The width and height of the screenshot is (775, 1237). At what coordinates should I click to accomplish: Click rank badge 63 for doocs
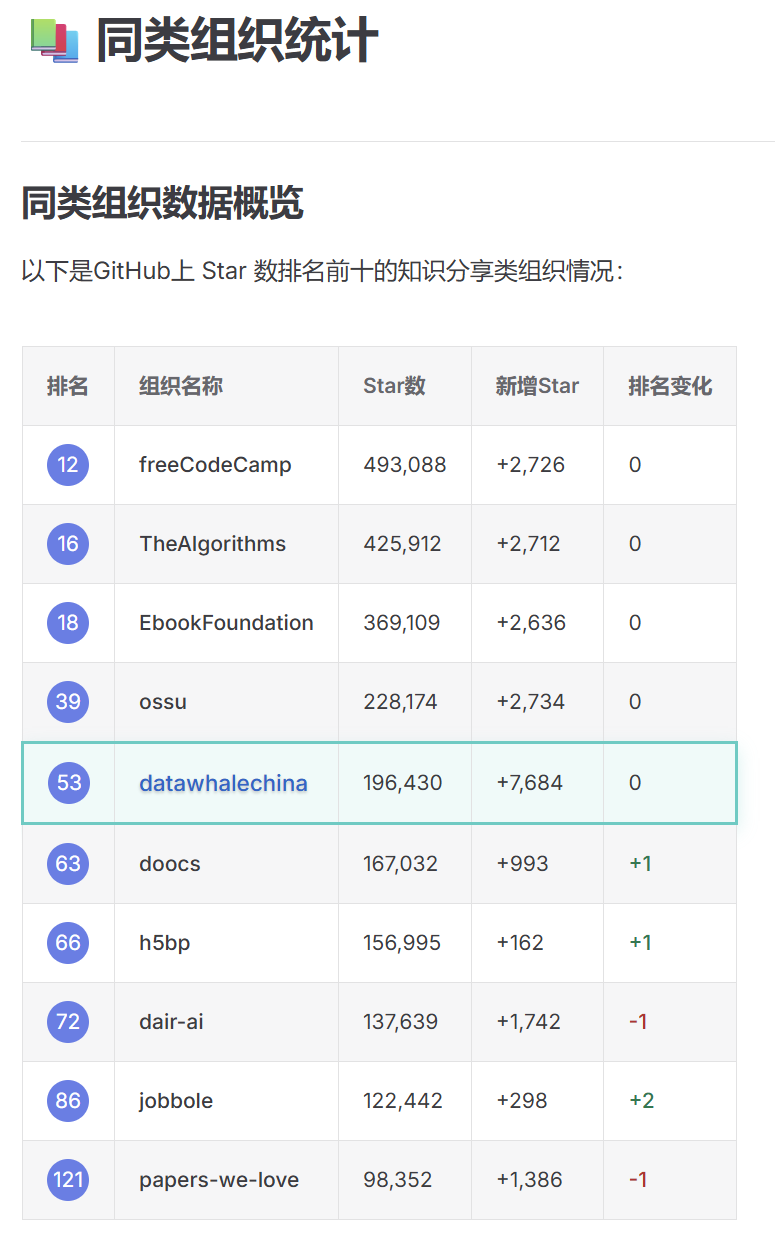point(68,864)
